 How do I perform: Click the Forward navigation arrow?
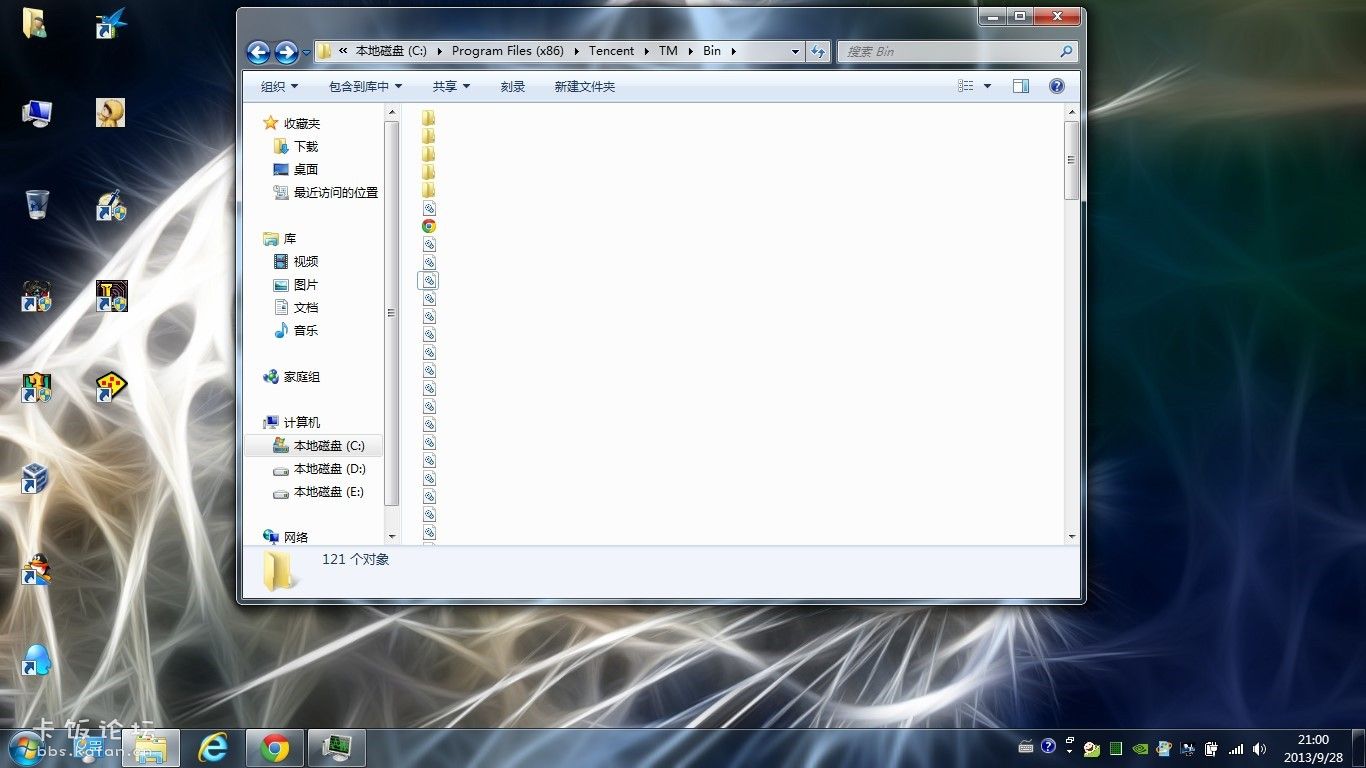286,52
